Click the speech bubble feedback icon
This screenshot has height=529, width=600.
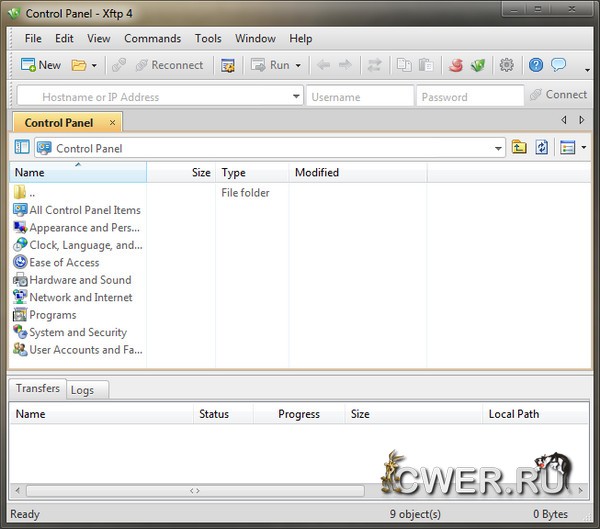pos(559,65)
